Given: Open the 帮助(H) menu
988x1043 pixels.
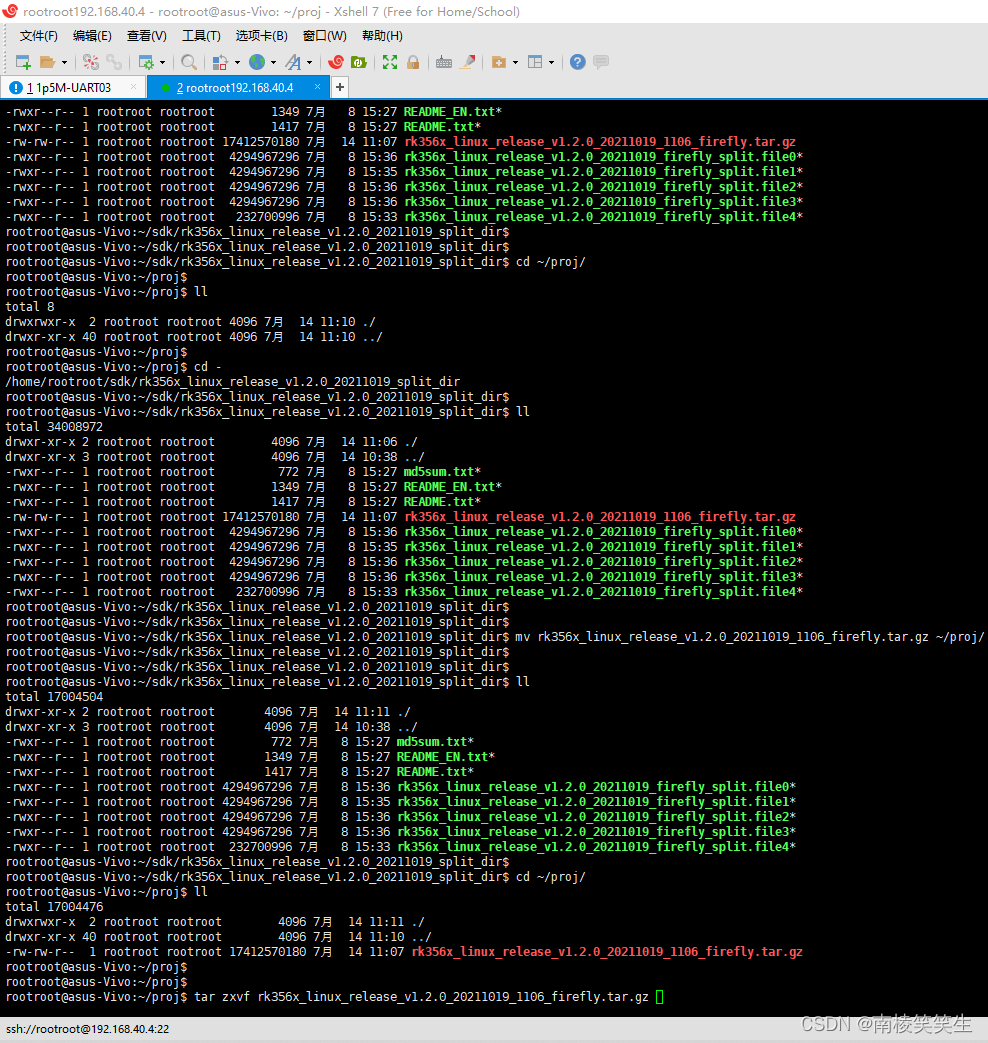Looking at the screenshot, I should 383,36.
